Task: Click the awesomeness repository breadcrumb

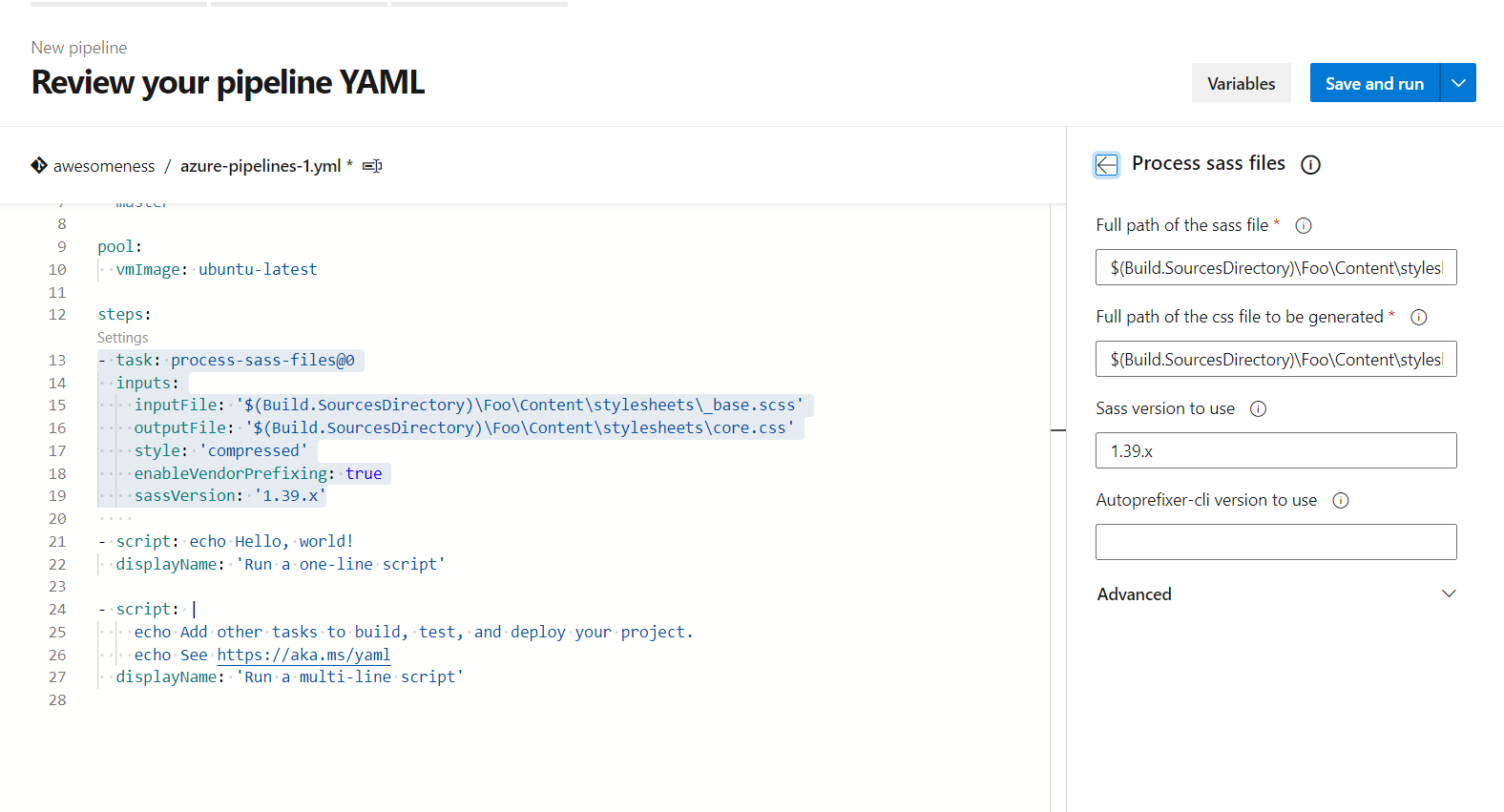Action: [x=104, y=166]
